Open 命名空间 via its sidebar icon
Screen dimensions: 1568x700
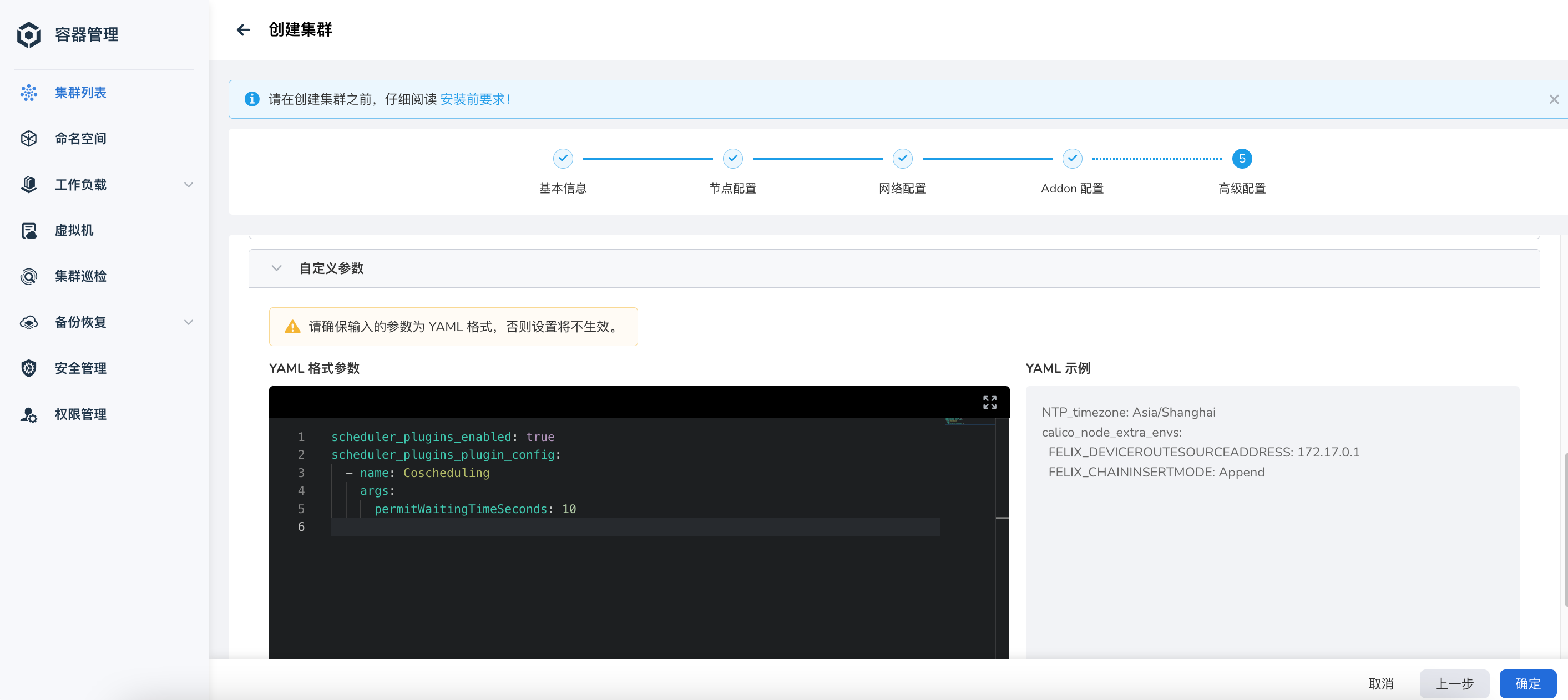(28, 138)
